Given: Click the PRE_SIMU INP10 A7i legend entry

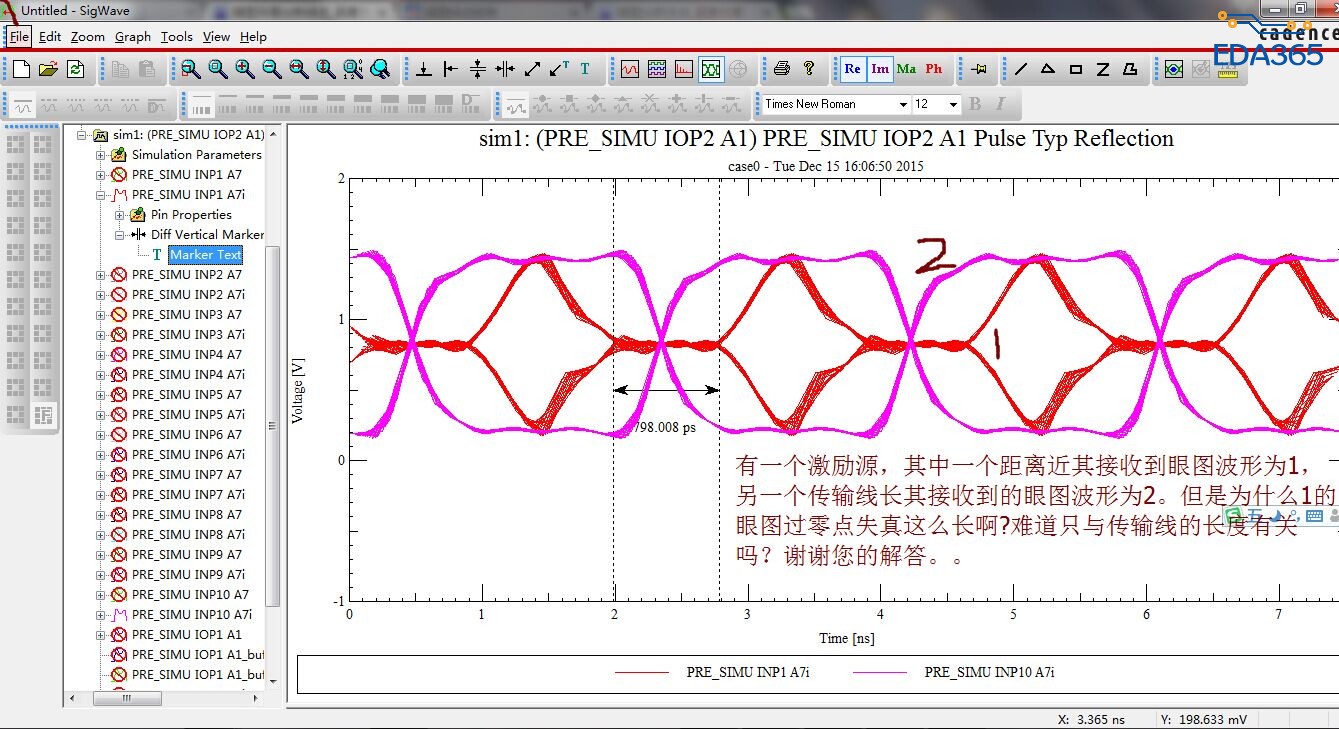Looking at the screenshot, I should (x=989, y=673).
